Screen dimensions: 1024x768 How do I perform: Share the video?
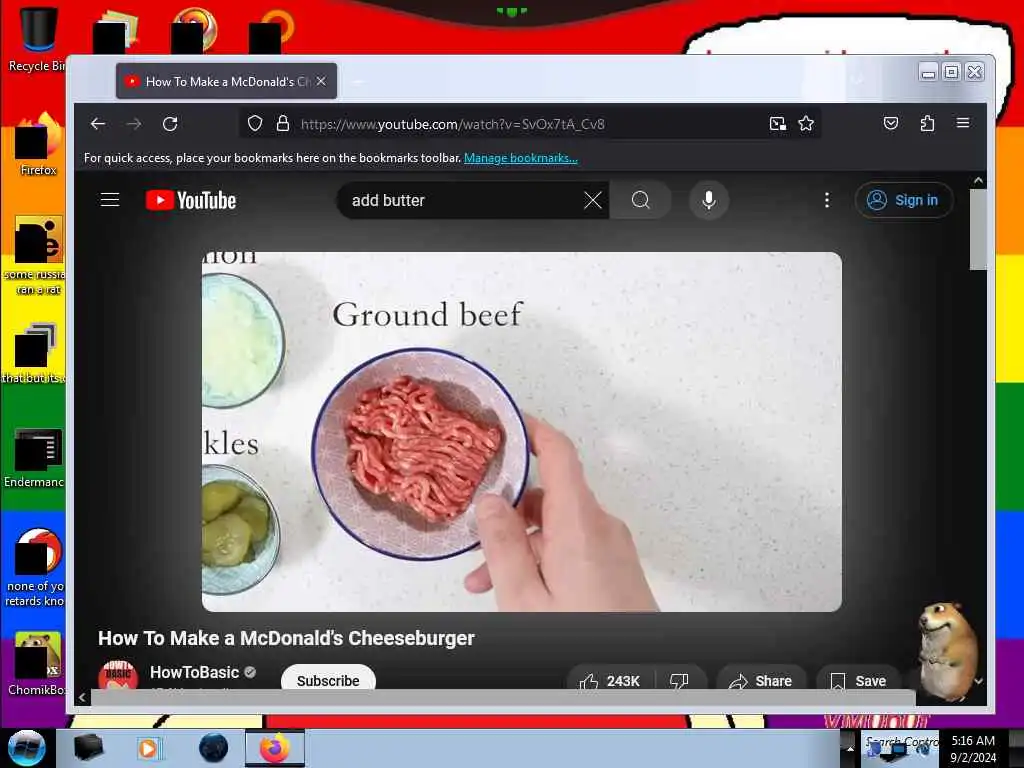click(x=760, y=680)
